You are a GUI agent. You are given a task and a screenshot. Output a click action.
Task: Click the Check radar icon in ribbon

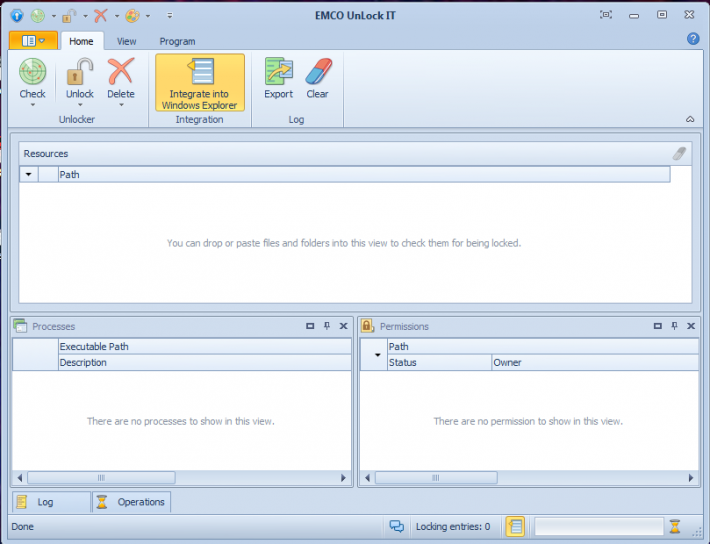(x=33, y=72)
